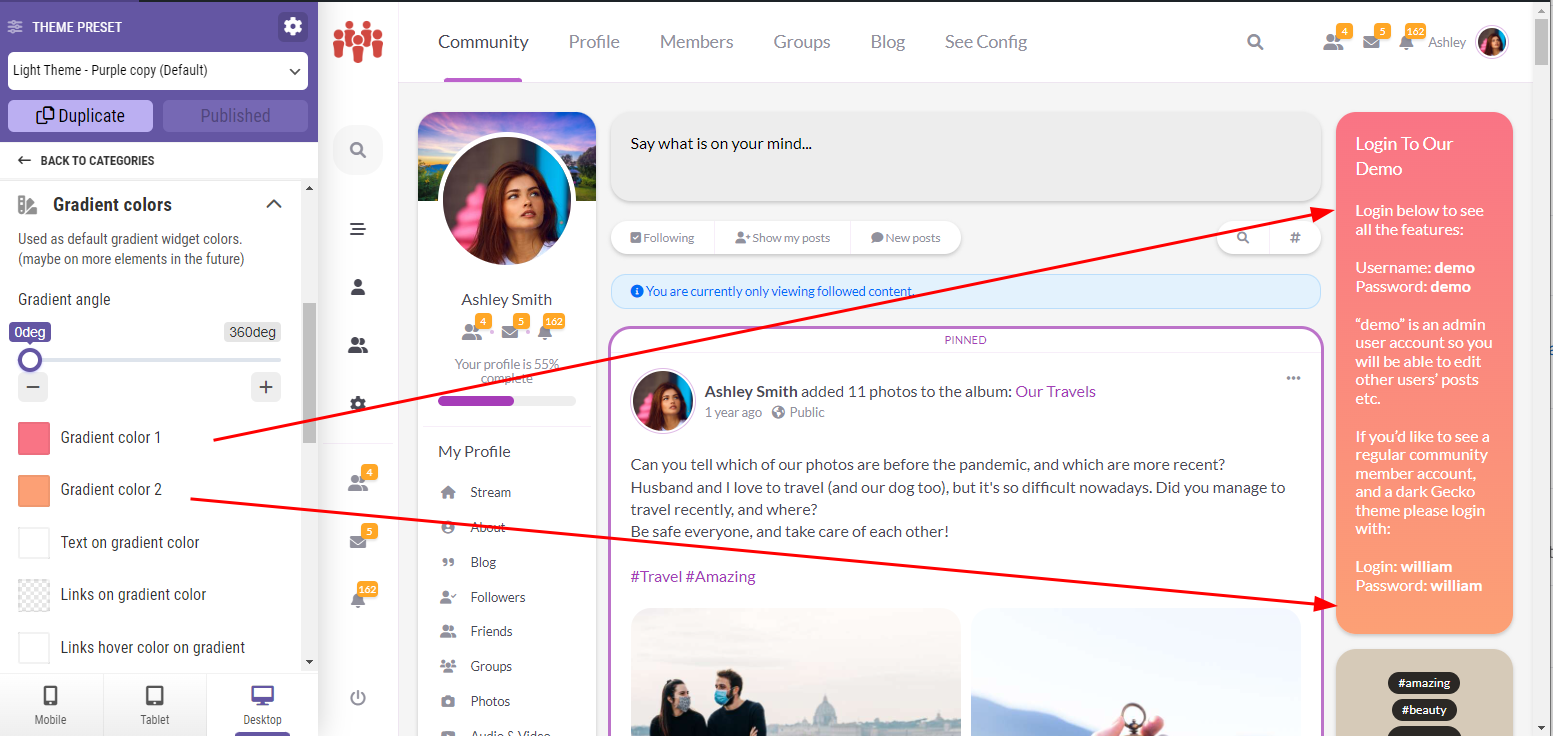Open notifications bell in top bar
Screen dimensions: 1553x736
pos(1407,42)
